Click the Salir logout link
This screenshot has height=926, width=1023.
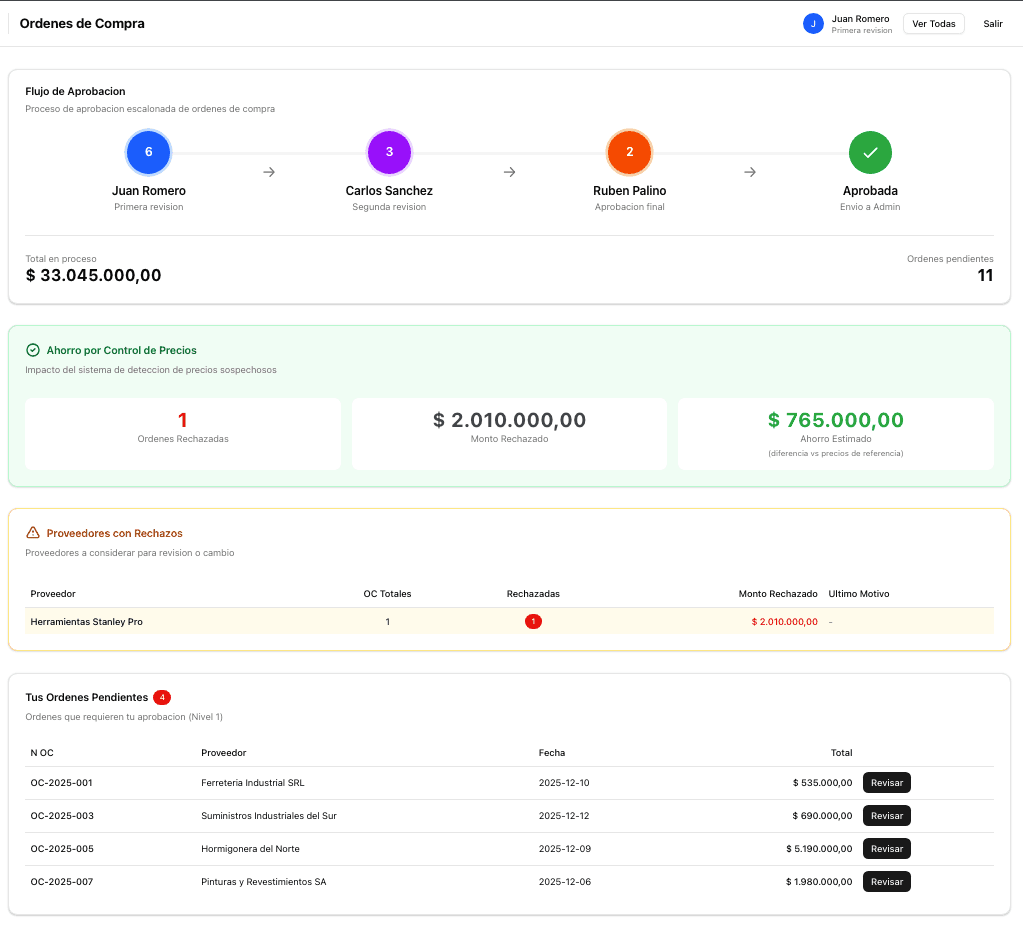click(992, 24)
